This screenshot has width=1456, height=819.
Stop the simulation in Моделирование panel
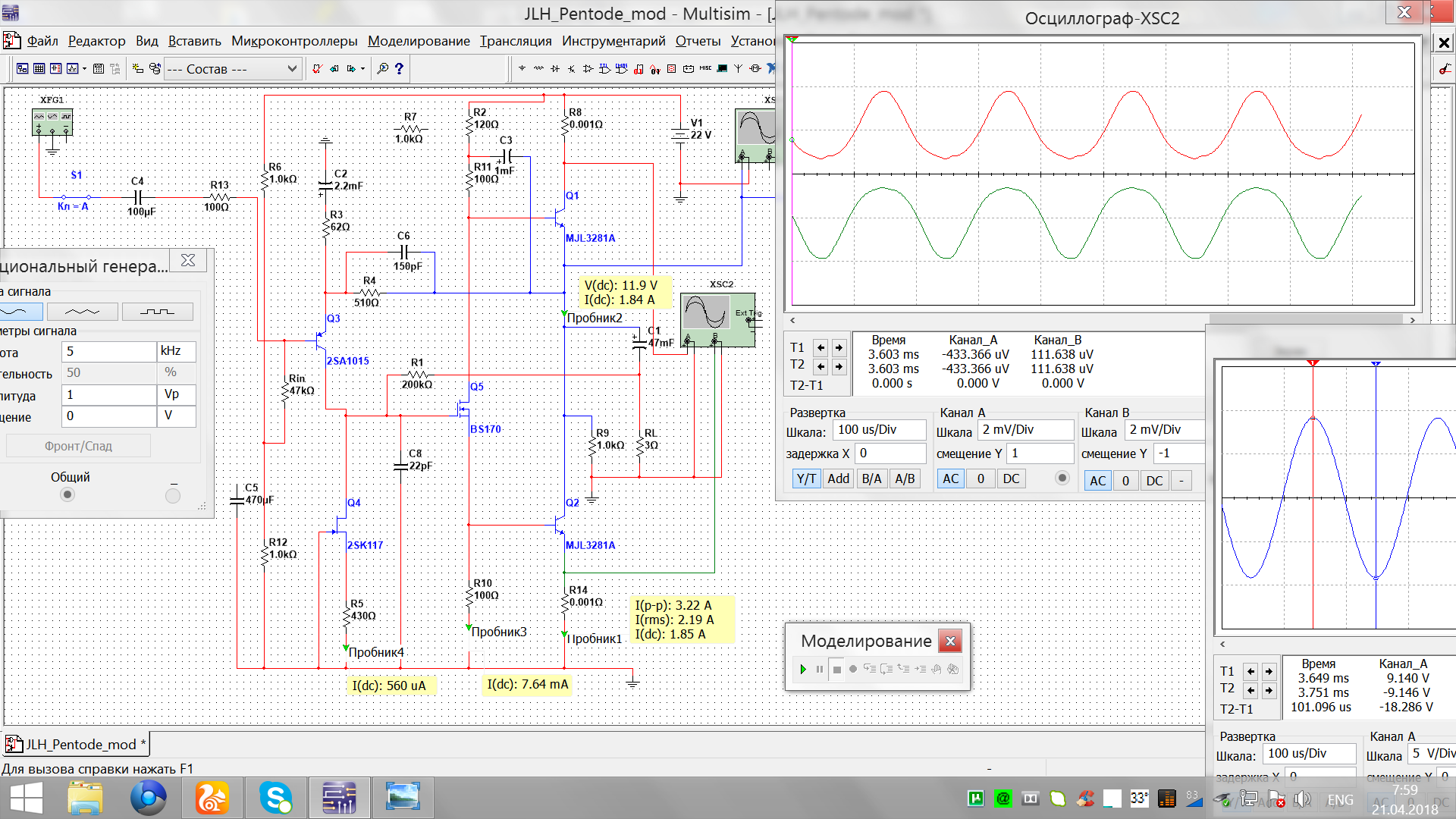(x=836, y=669)
